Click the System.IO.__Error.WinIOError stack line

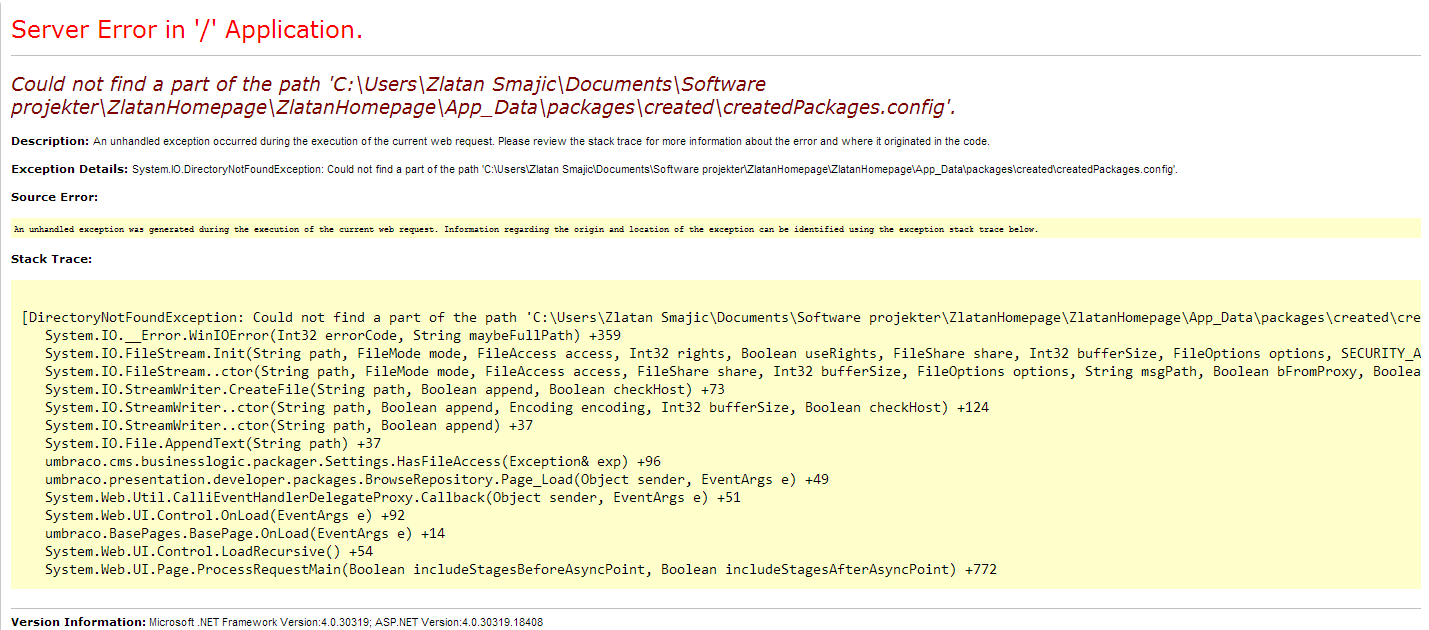(x=324, y=335)
